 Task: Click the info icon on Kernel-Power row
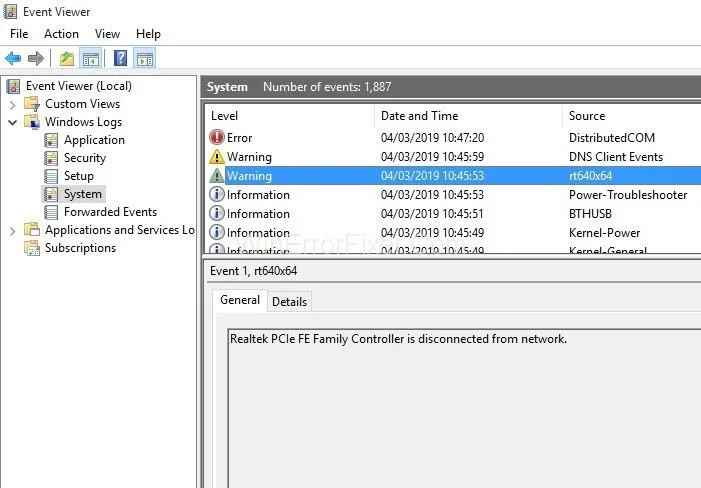(217, 232)
